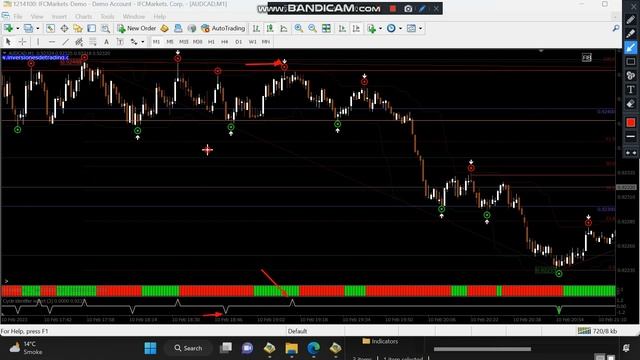
Task: Open the search magnifier in toolbar
Action: tap(616, 28)
